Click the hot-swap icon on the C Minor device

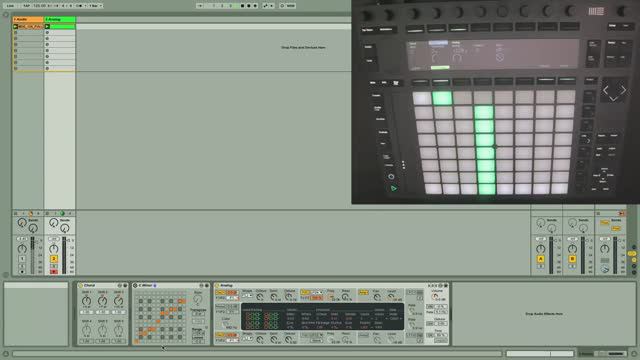coord(201,285)
